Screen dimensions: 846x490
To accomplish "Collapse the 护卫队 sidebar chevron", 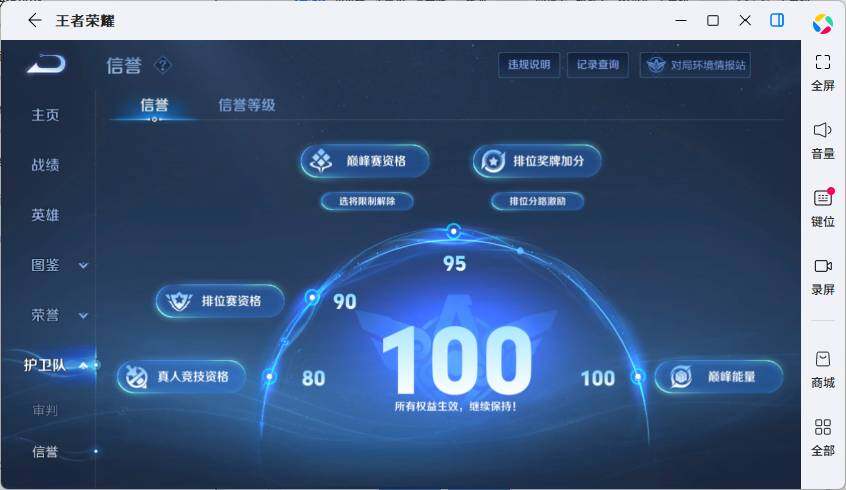I will [x=83, y=365].
